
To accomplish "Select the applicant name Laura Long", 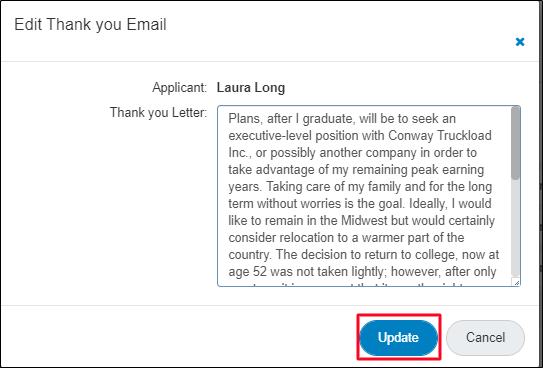I will (251, 88).
